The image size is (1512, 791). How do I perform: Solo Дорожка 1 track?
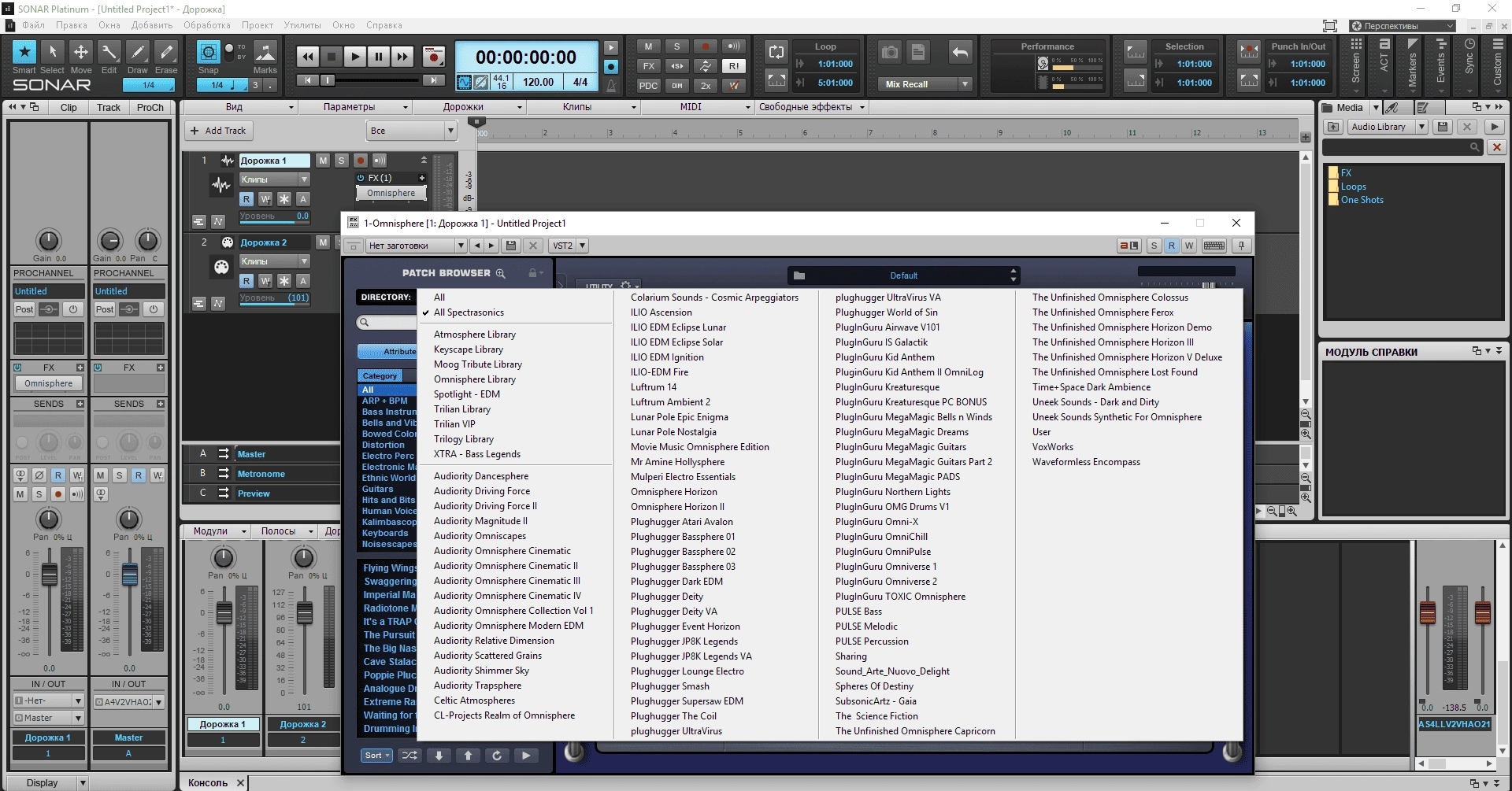click(x=341, y=161)
